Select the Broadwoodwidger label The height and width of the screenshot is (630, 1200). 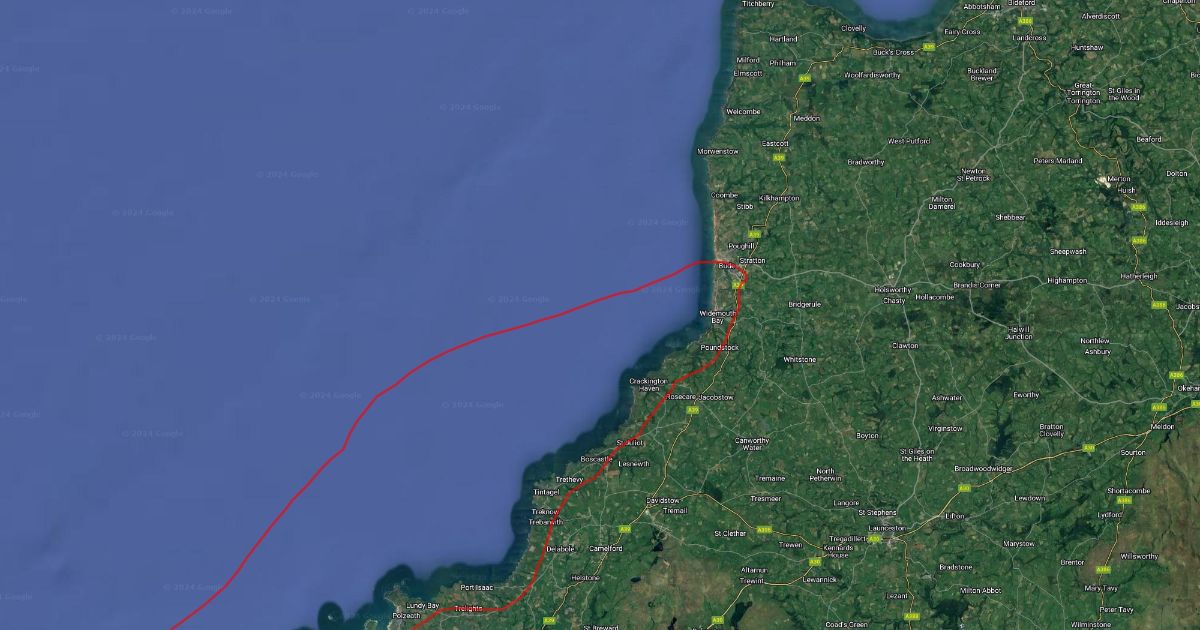click(x=984, y=468)
